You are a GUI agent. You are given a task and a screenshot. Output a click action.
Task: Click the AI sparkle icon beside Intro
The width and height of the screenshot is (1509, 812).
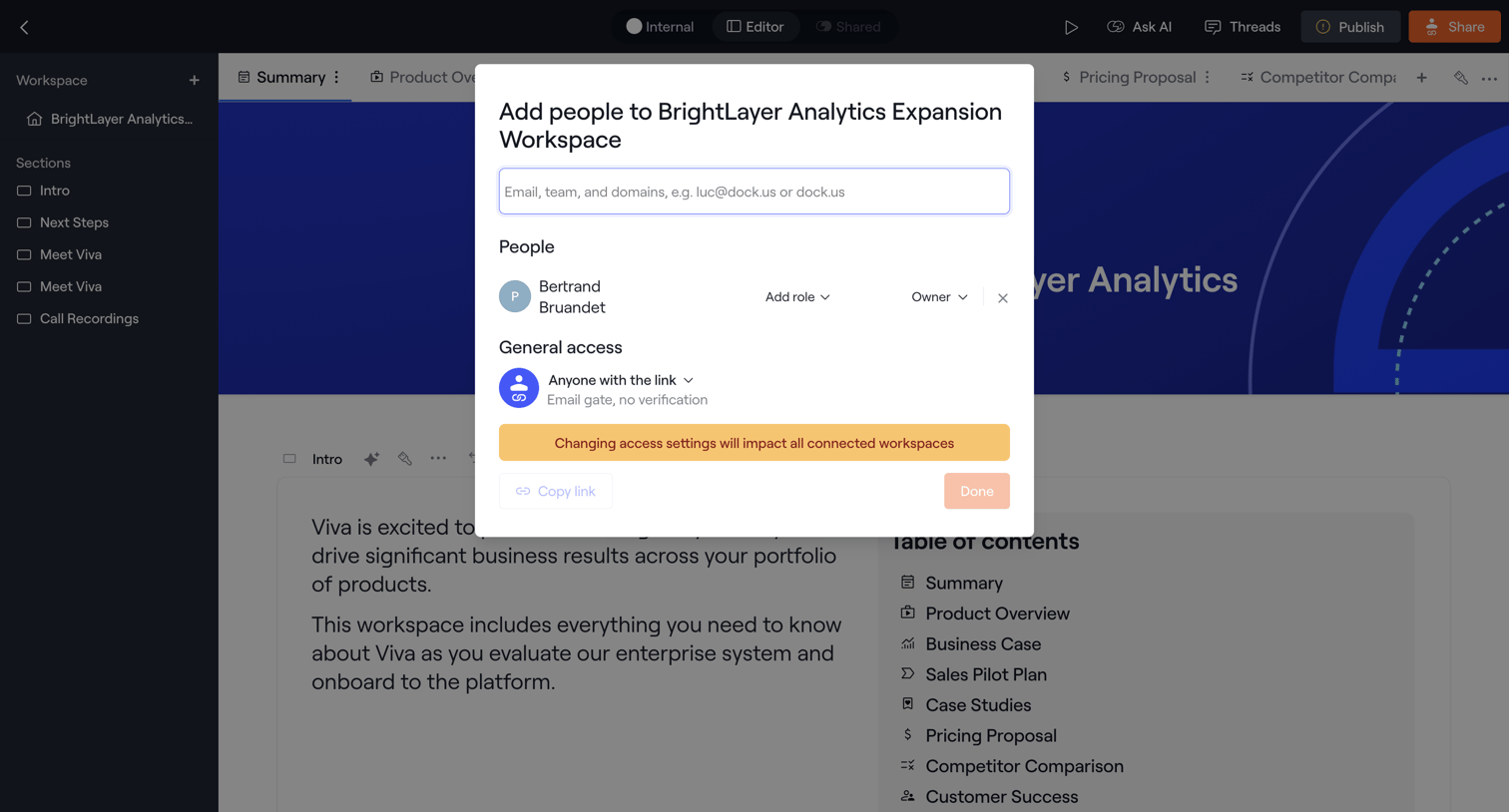pos(371,459)
